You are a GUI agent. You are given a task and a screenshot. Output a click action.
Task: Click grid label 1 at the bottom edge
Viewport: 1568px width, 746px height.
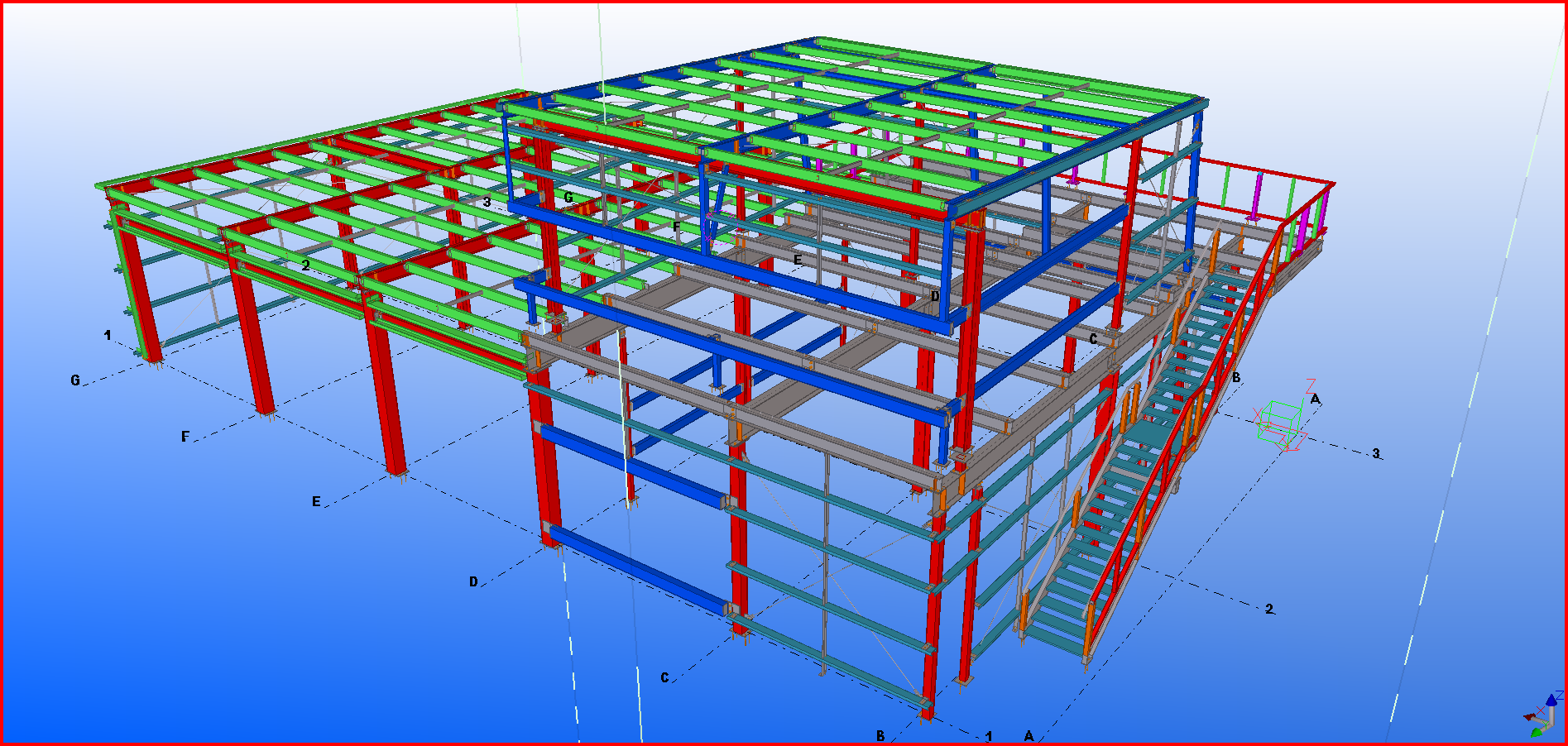(x=988, y=736)
